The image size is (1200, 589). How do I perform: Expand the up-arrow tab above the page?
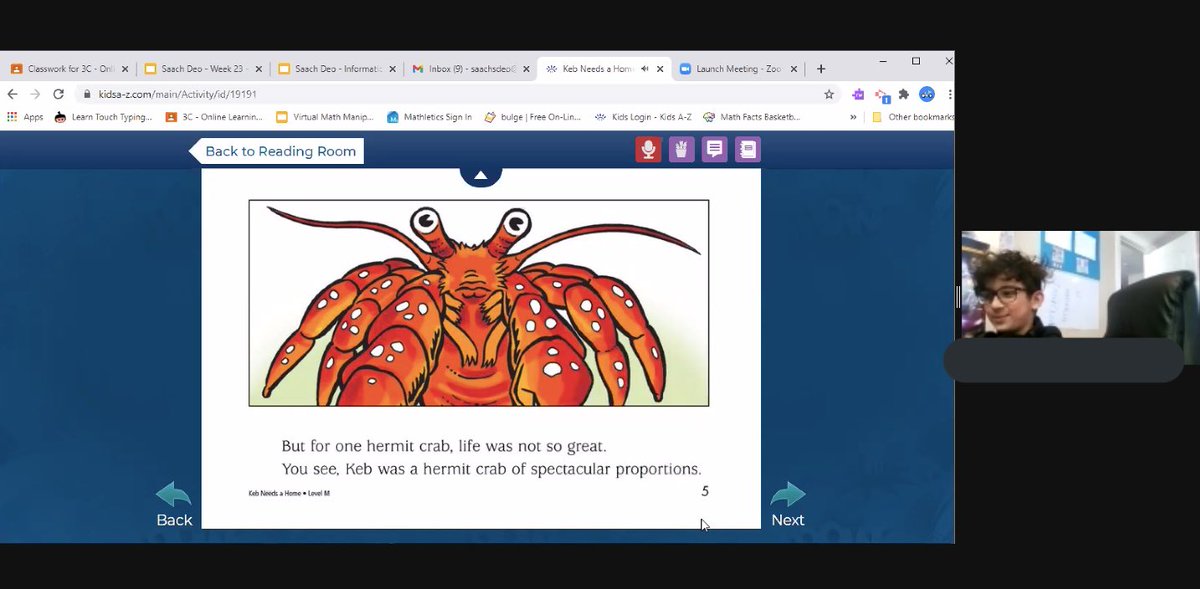pos(480,174)
